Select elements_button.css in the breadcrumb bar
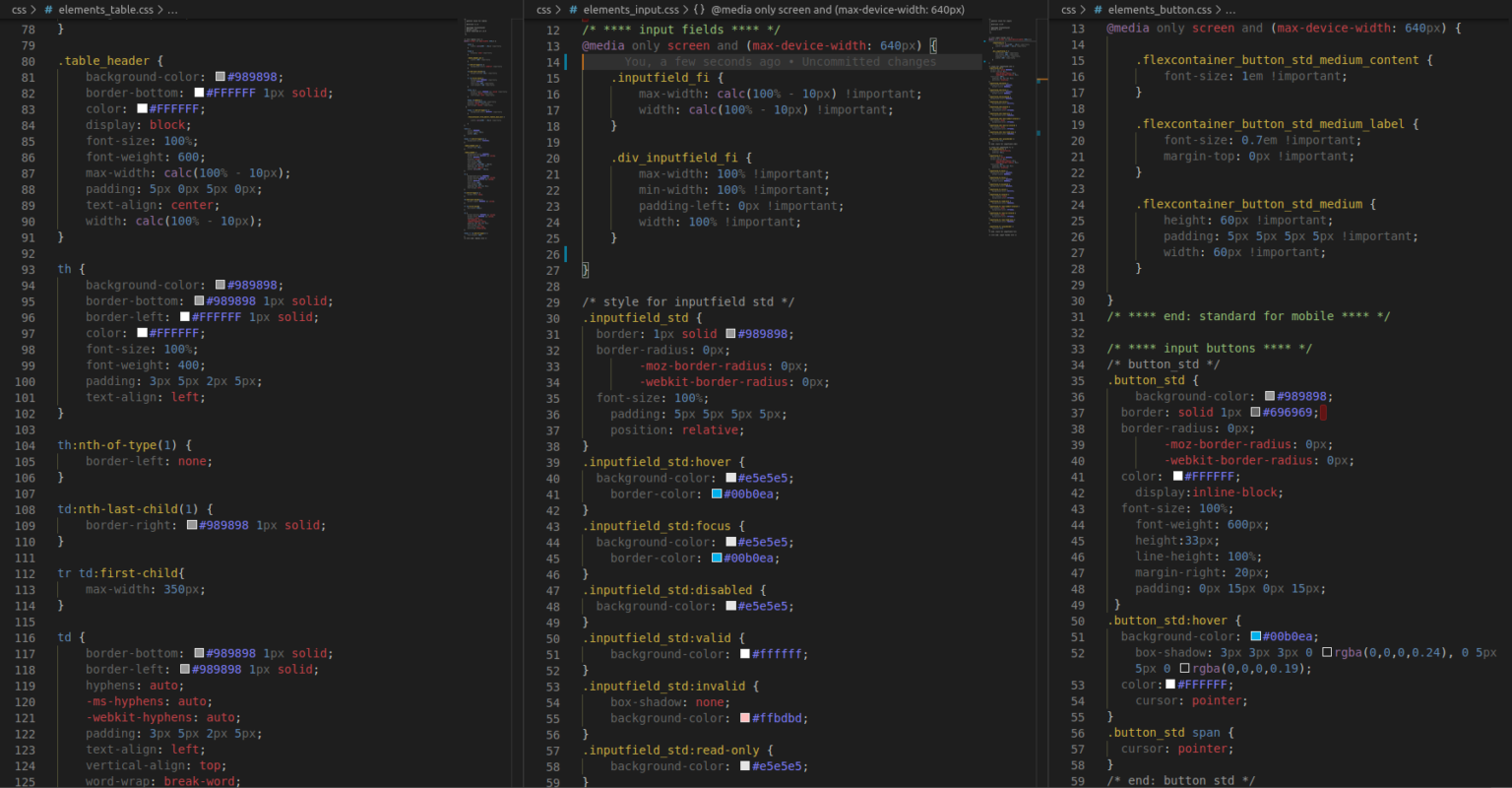 click(x=1162, y=9)
